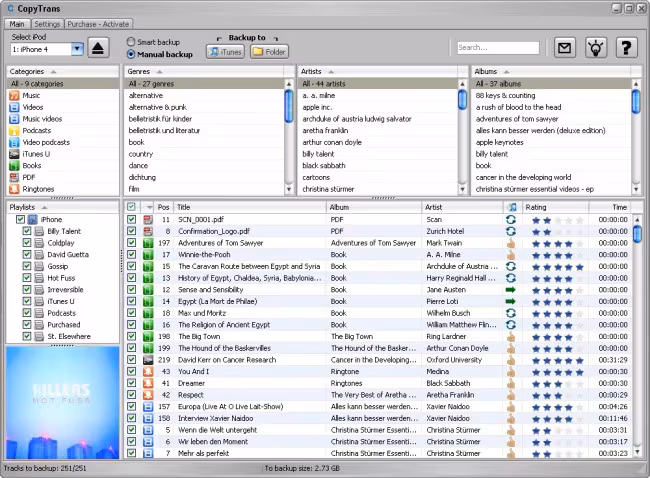650x478 pixels.
Task: Uncheck the checkbox for Dreamer track
Action: pyautogui.click(x=131, y=383)
